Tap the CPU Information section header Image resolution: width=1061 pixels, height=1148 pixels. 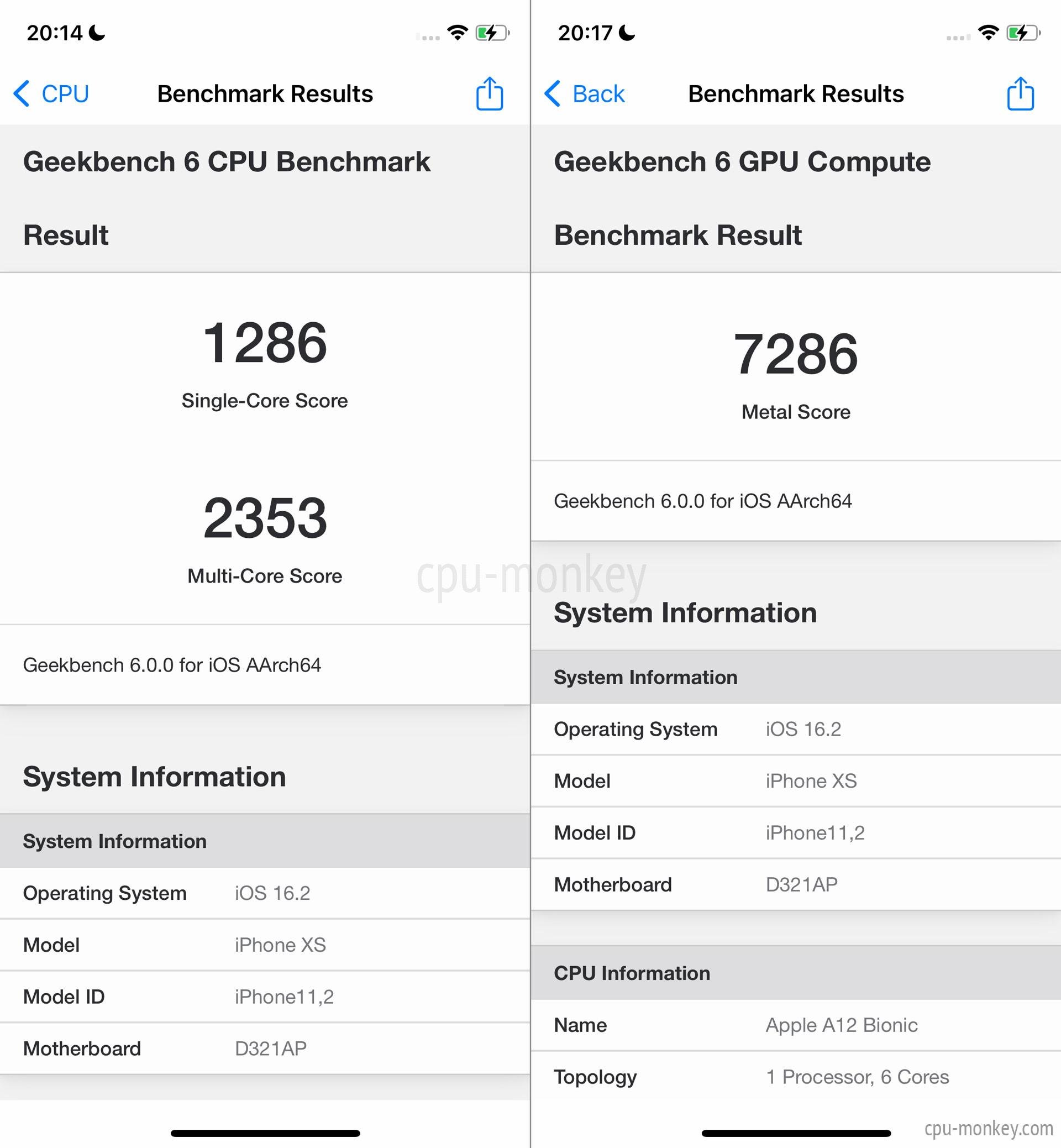(796, 973)
